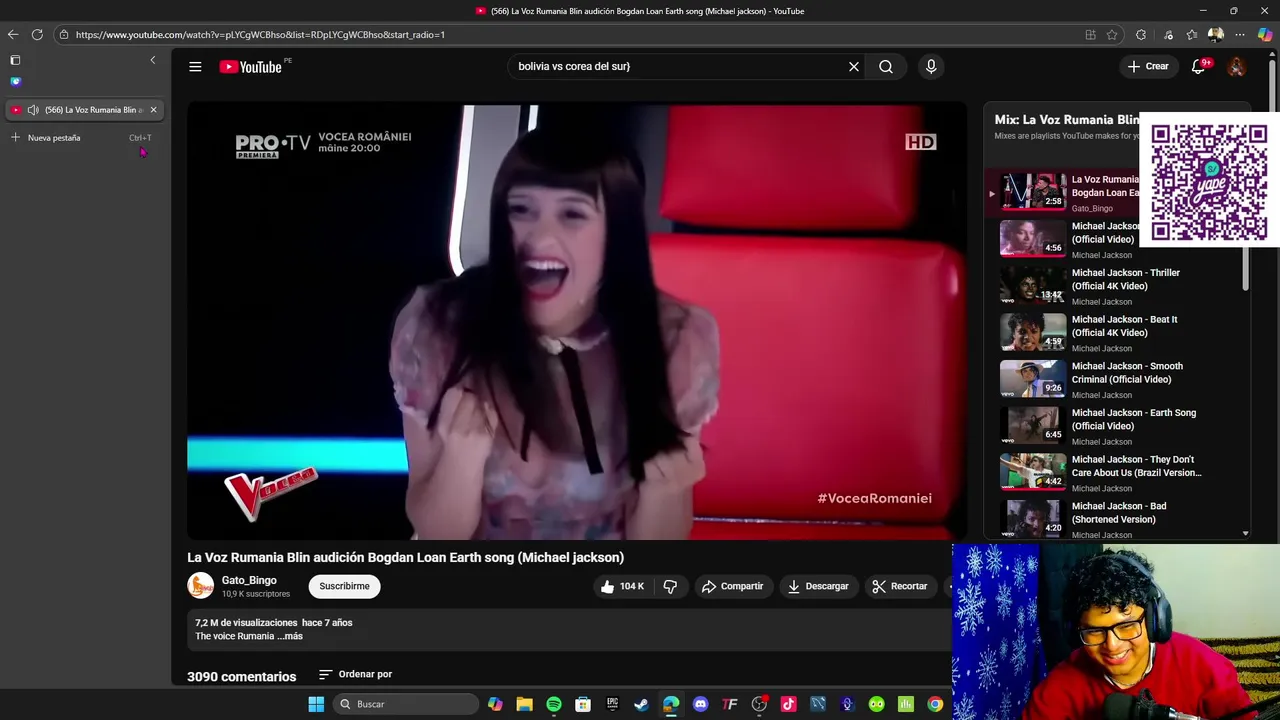Submit search with magnifier icon
The image size is (1280, 720).
[x=886, y=66]
